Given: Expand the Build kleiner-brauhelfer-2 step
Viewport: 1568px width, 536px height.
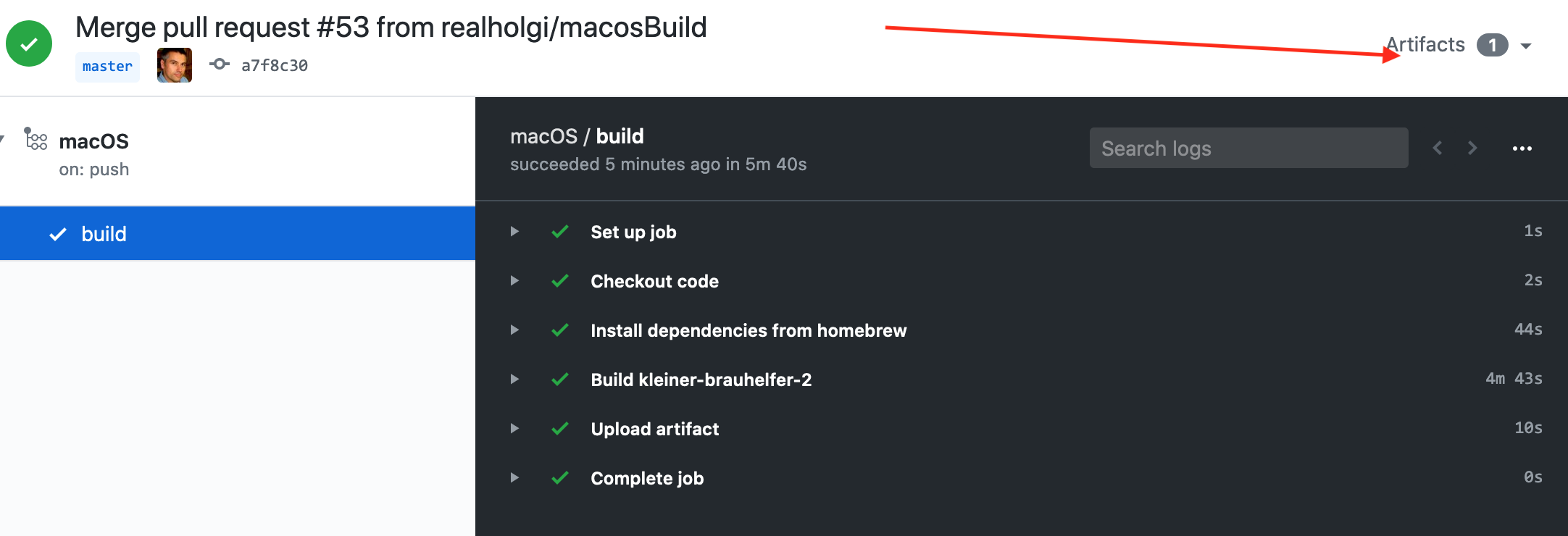Looking at the screenshot, I should (514, 380).
